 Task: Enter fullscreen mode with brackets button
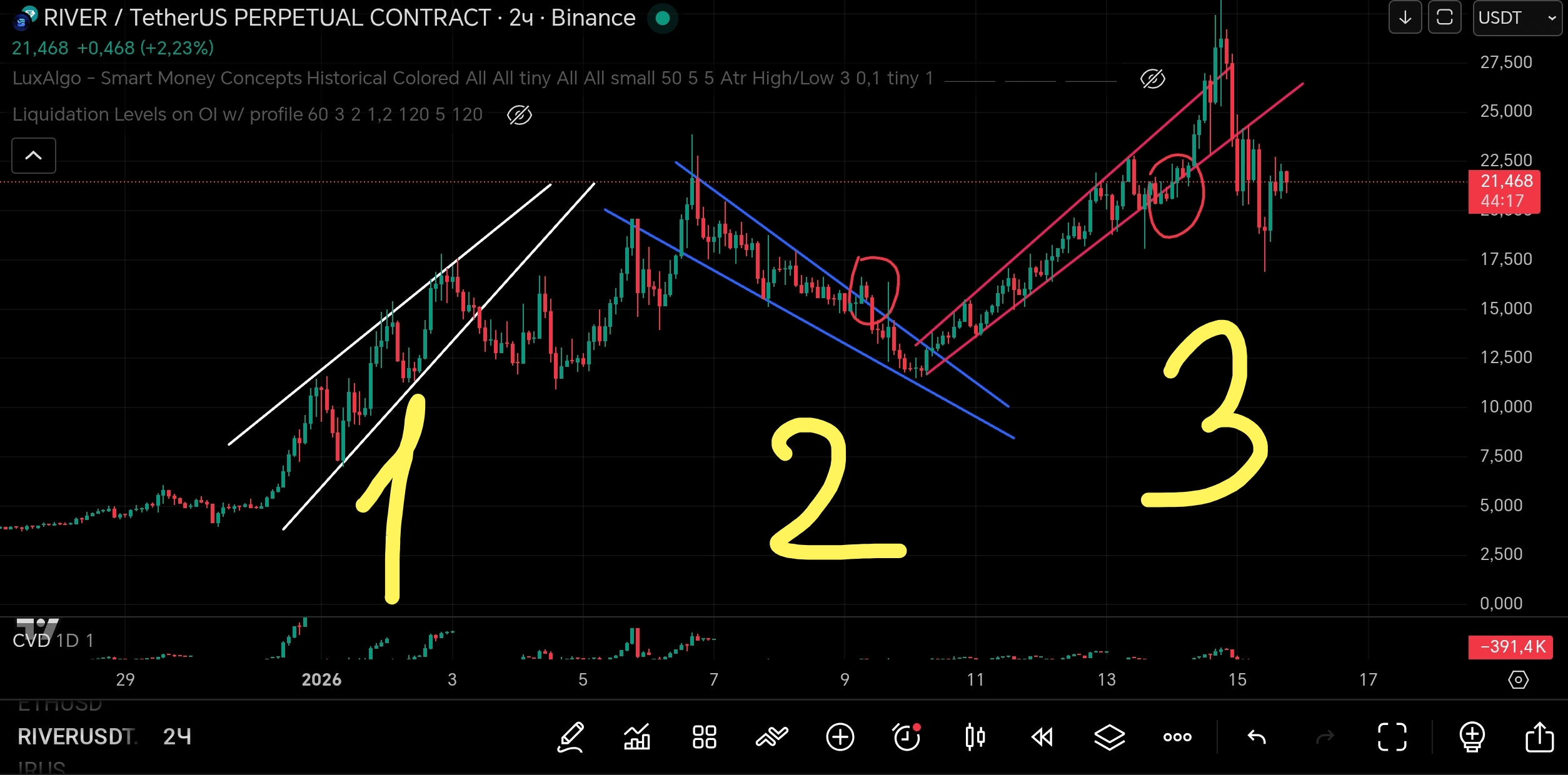pos(1392,737)
